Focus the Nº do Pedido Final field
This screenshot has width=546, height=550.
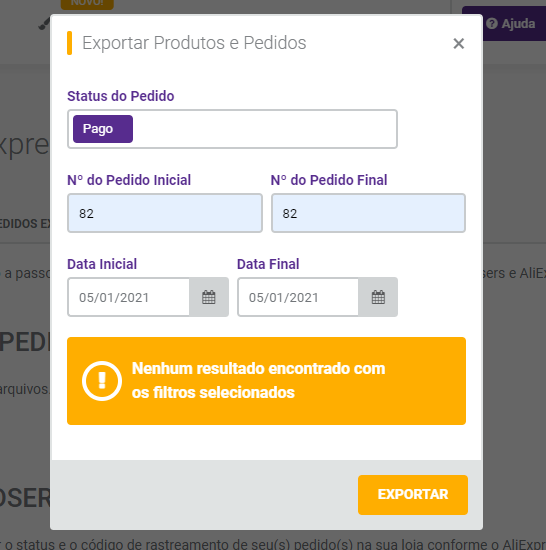tap(368, 213)
